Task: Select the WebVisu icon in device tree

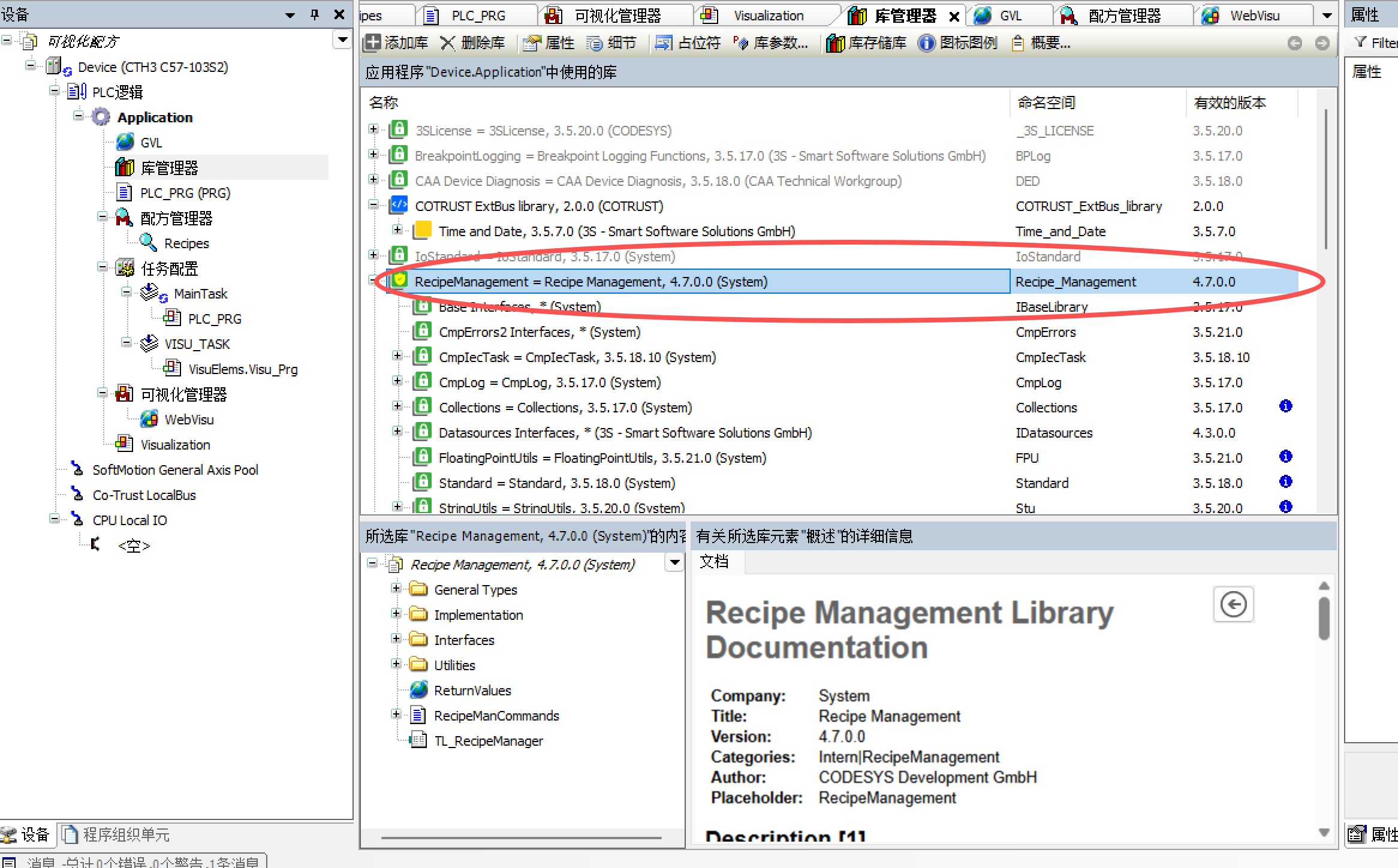Action: 149,419
